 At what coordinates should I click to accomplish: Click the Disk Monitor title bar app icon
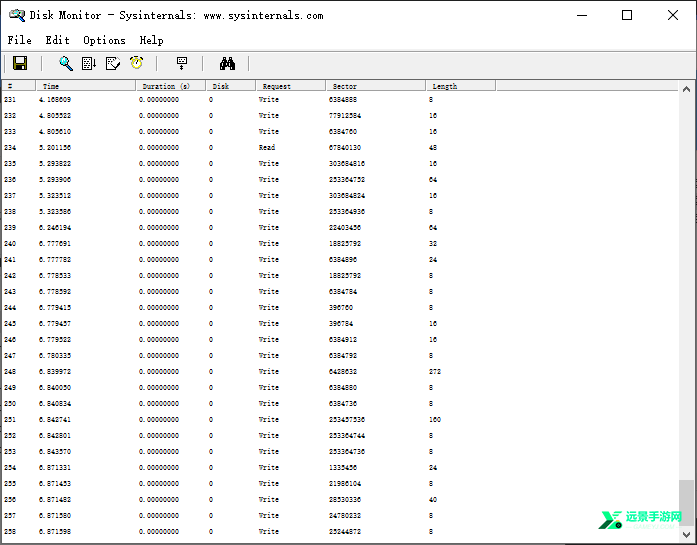(17, 15)
